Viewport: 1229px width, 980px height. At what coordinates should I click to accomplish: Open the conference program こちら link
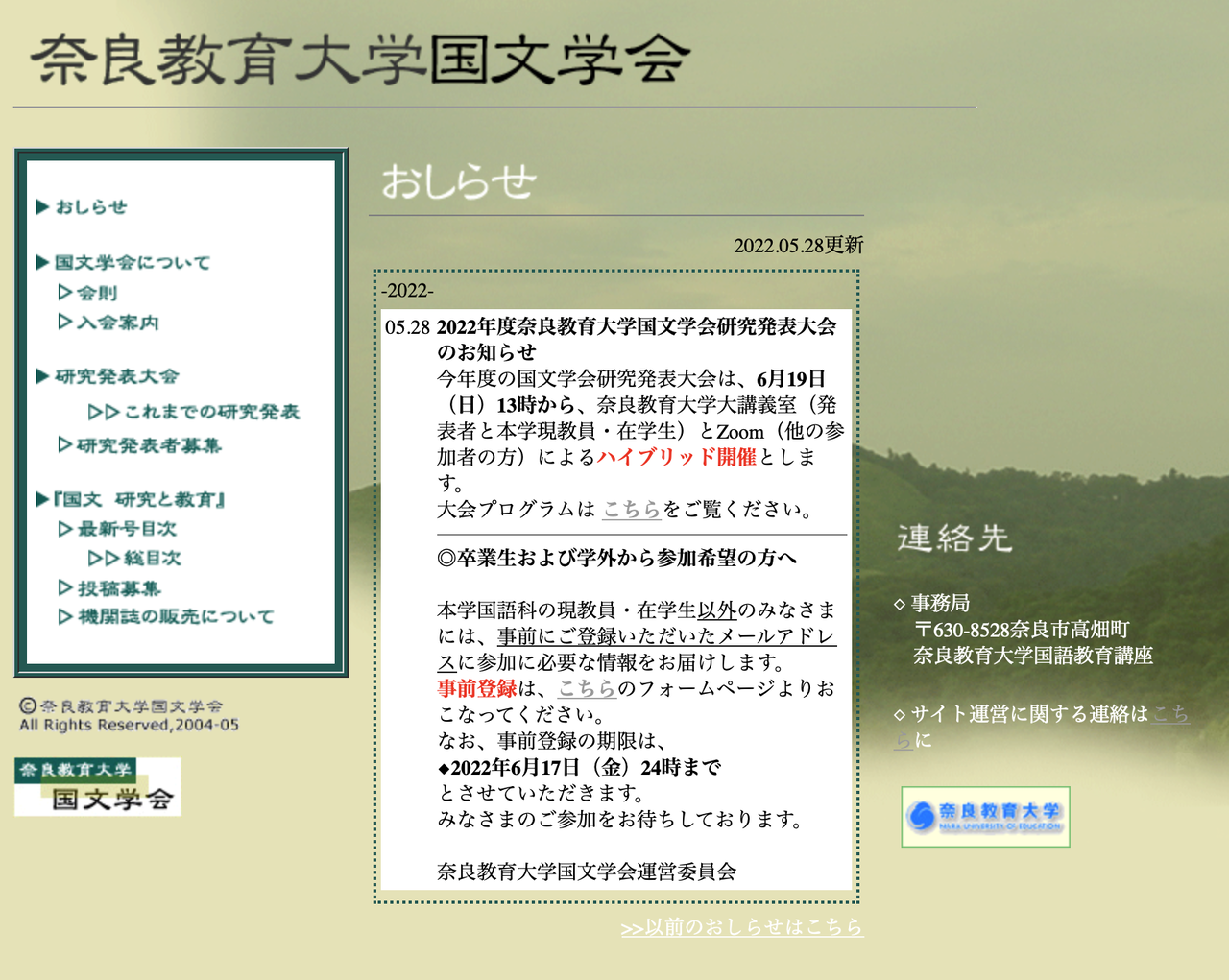(x=632, y=510)
